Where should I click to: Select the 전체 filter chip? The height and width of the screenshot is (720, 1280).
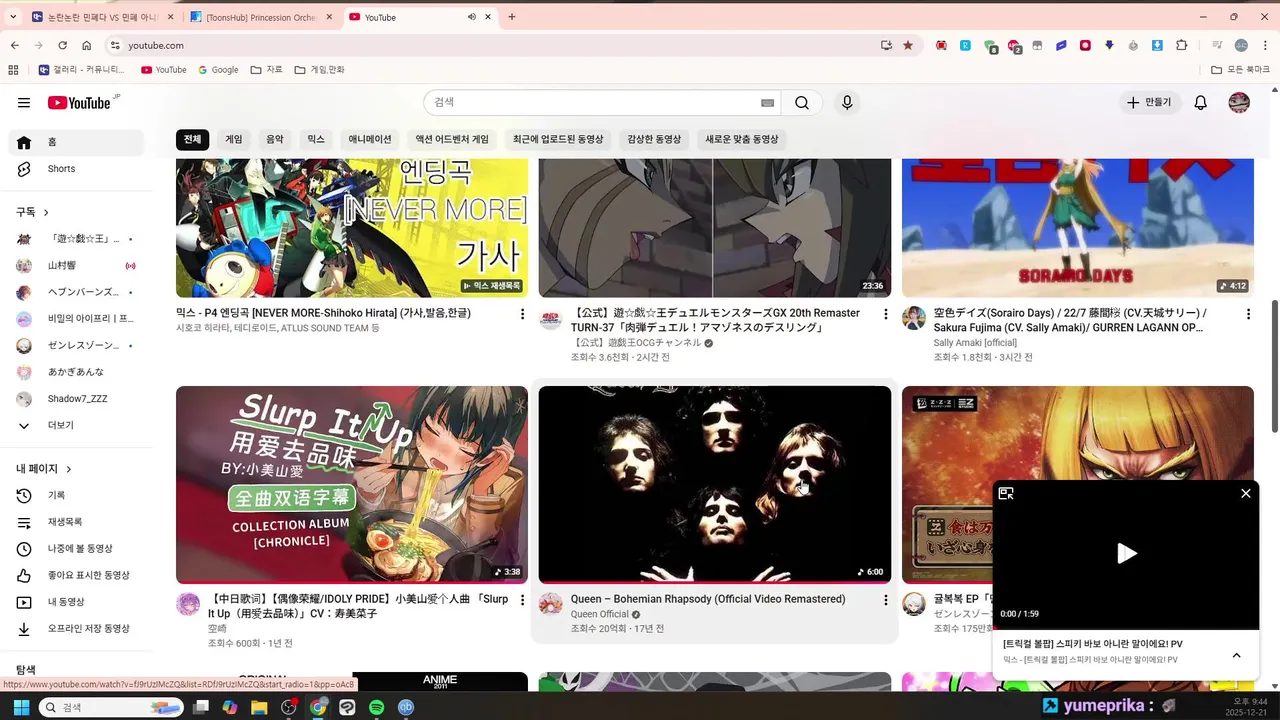point(192,139)
